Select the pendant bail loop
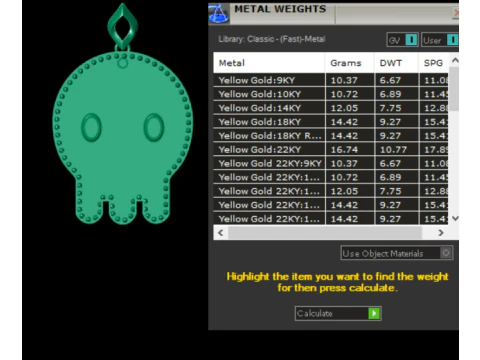Screen dimensions: 480x360 [x=122, y=27]
